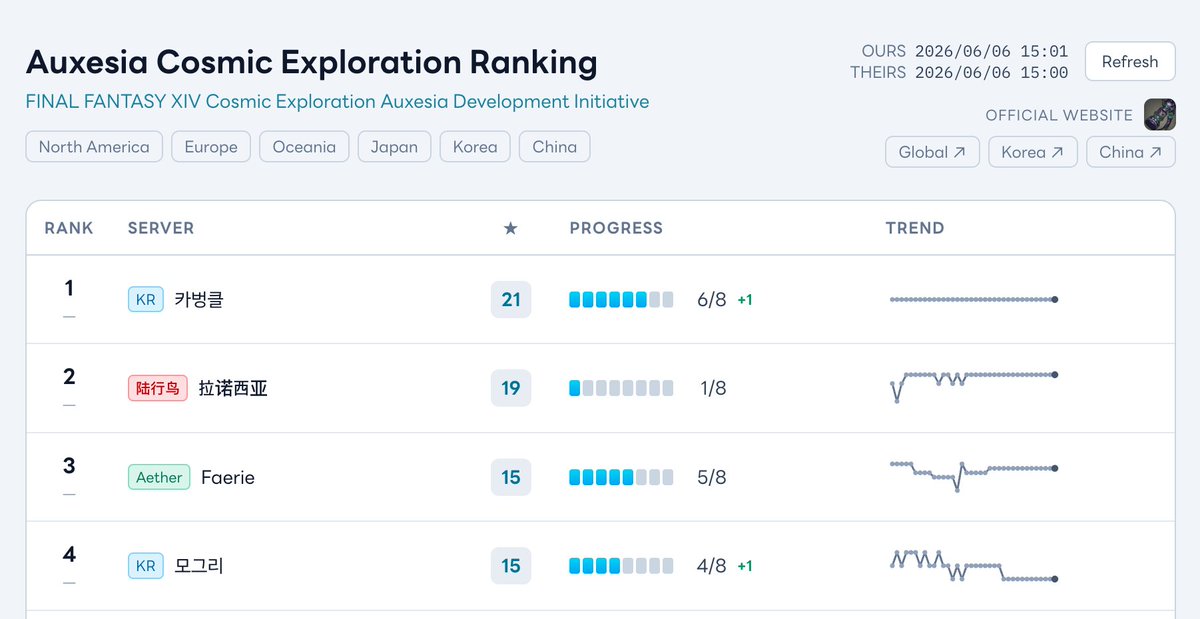Click Faerie's 5/8 progress bar
The image size is (1200, 619).
coord(621,477)
